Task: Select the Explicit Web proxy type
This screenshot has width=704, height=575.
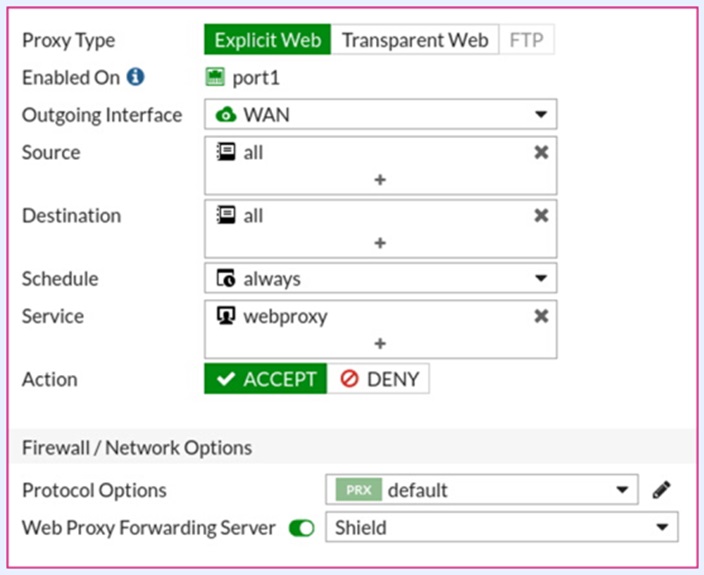Action: tap(267, 40)
